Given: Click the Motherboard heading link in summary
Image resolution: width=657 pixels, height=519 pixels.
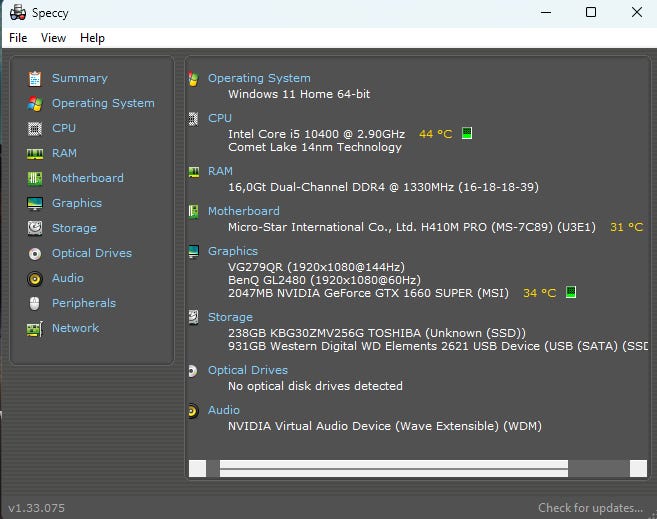Looking at the screenshot, I should pyautogui.click(x=244, y=211).
